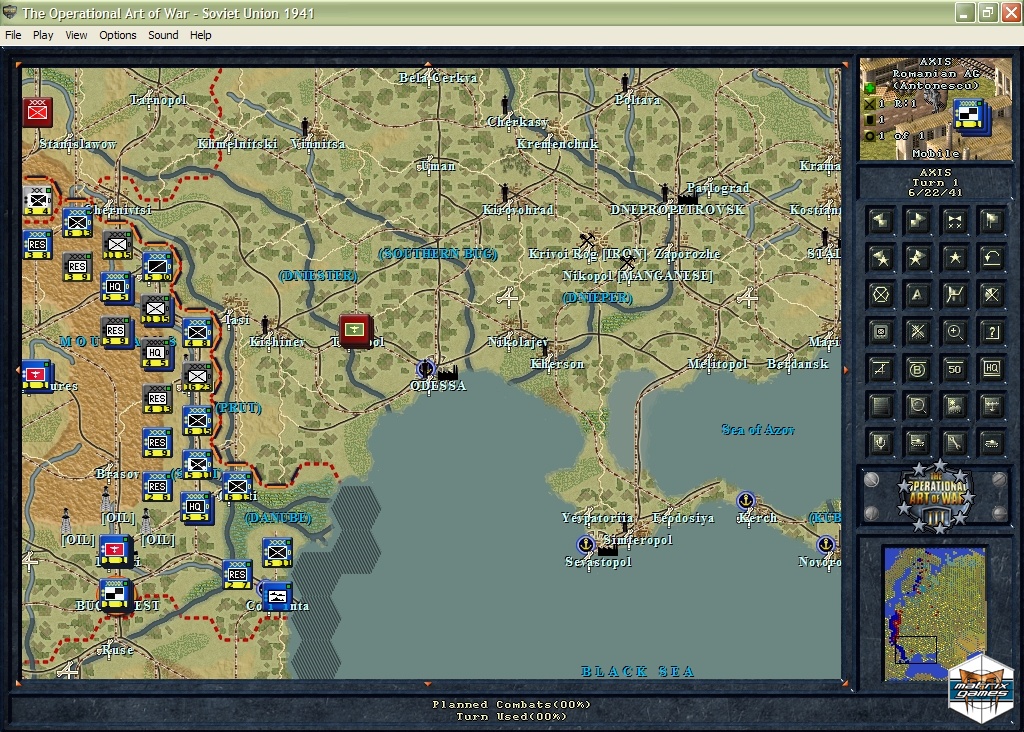Select the red infantry unit near Stanislawow
The height and width of the screenshot is (732, 1024).
(37, 112)
